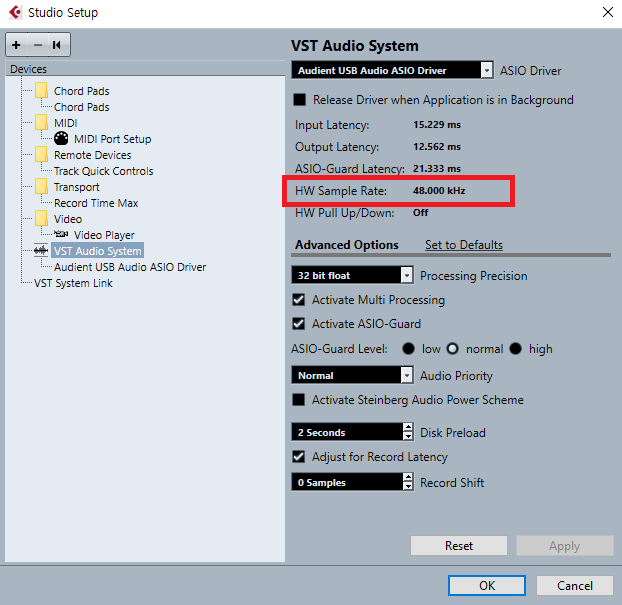
Task: Click the 21.333 ms ASIO-Guard latency value
Action: point(437,168)
